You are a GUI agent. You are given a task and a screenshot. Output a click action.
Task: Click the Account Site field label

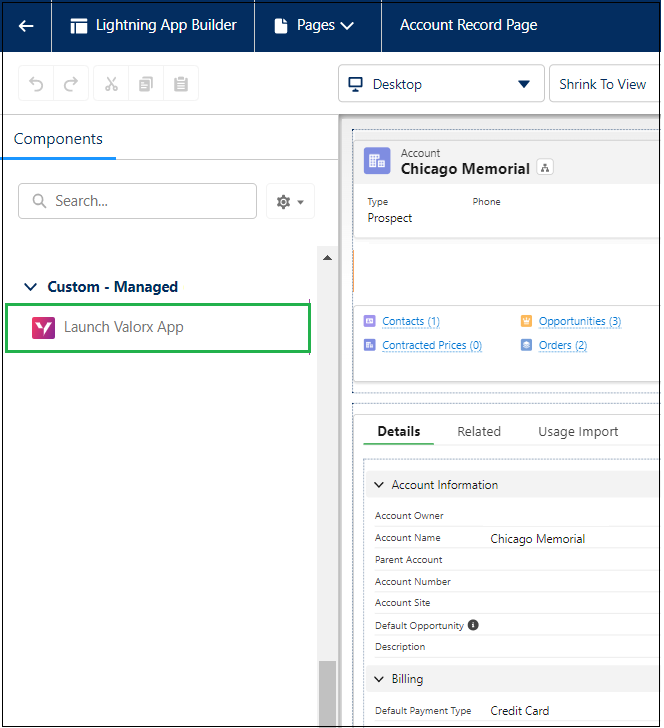(402, 603)
